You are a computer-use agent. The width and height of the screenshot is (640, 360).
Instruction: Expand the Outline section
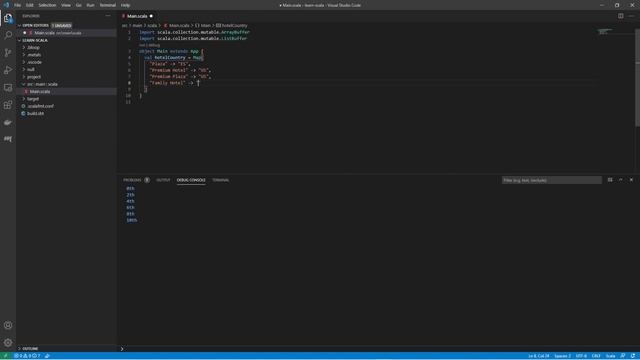coord(30,349)
